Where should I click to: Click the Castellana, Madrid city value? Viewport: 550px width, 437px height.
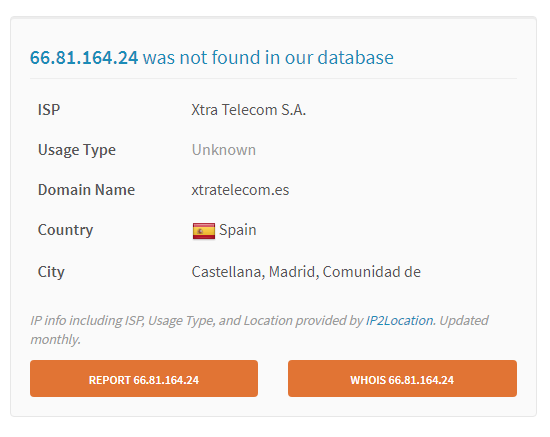pos(306,272)
